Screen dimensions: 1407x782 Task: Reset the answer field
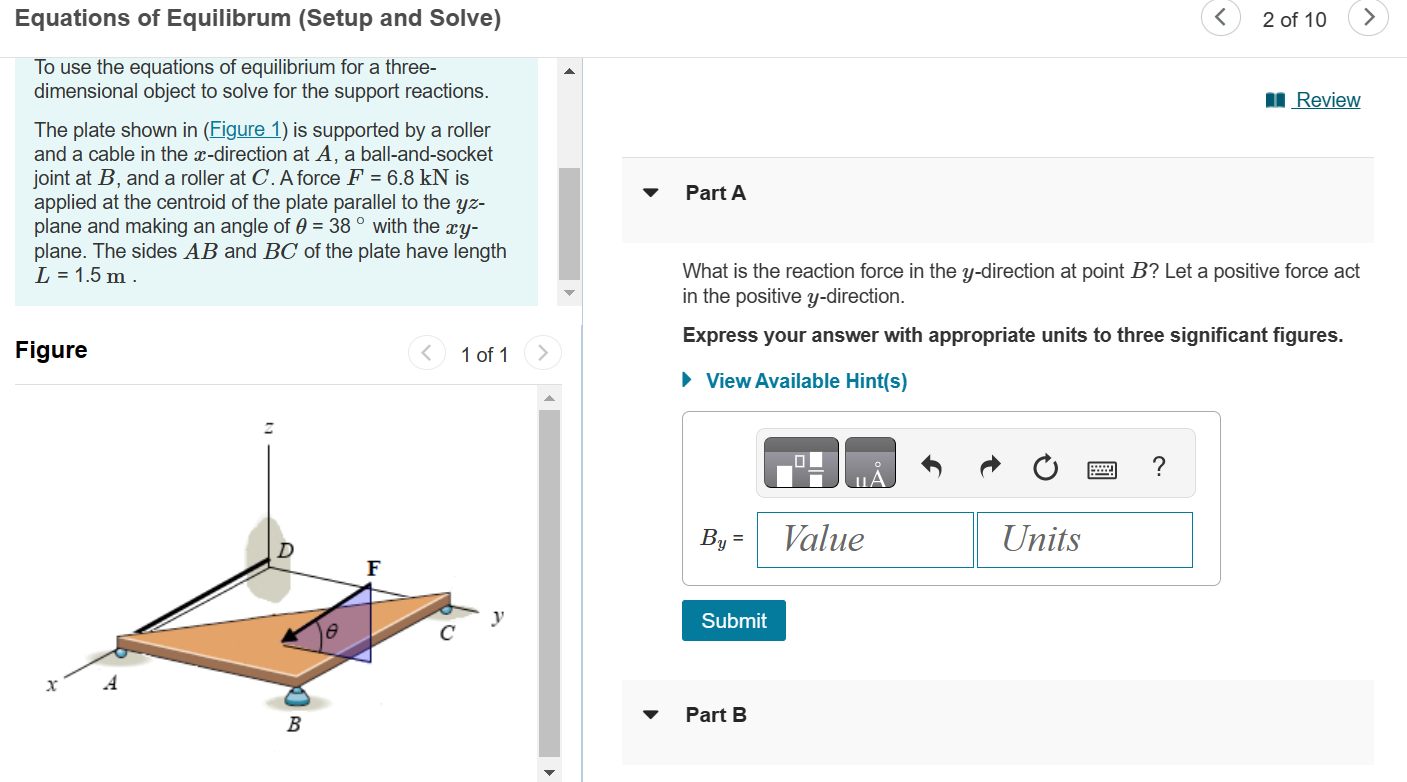pos(1044,466)
